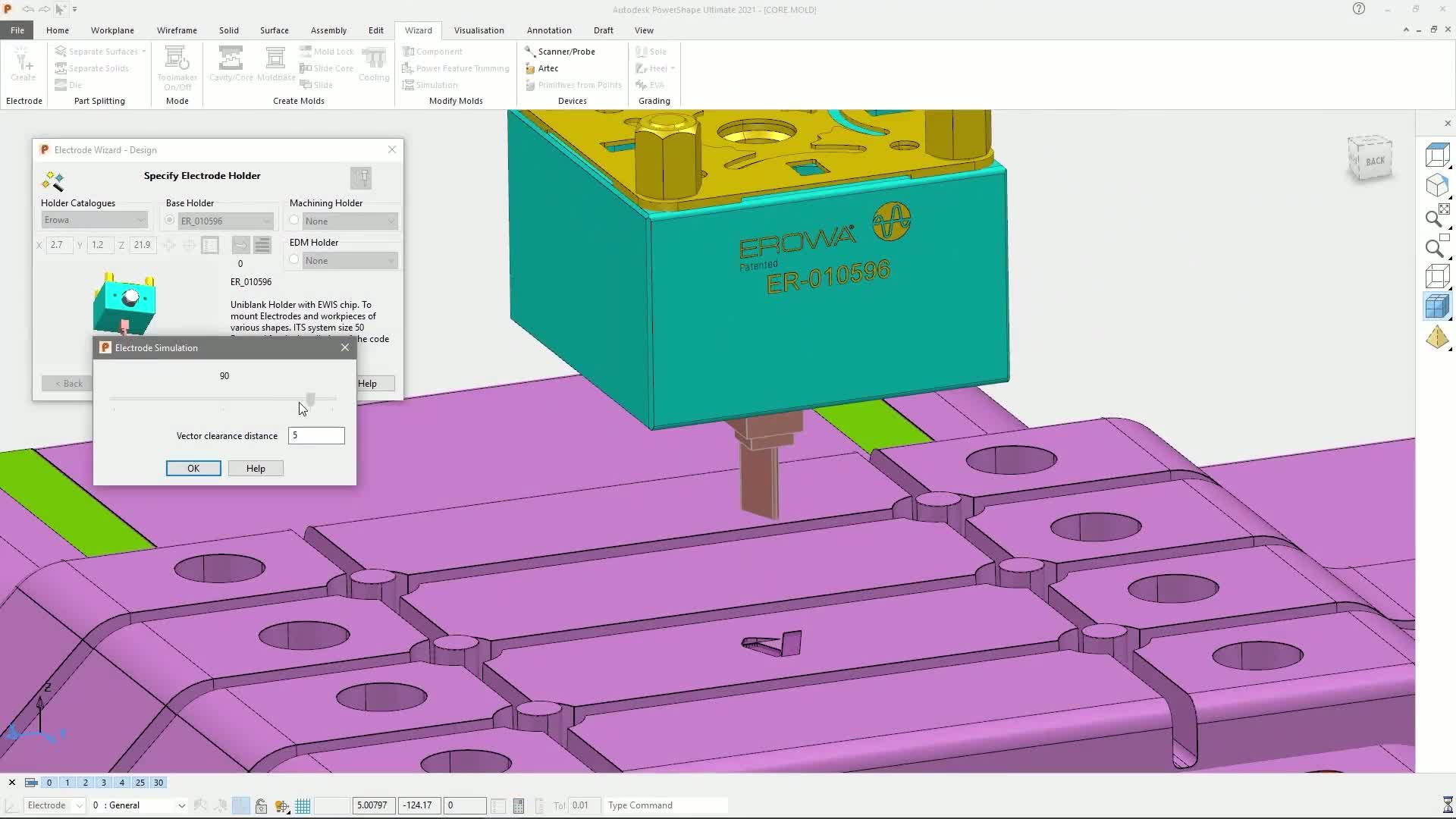The width and height of the screenshot is (1456, 819).
Task: Click the position table icon beside Z field
Action: [x=210, y=245]
